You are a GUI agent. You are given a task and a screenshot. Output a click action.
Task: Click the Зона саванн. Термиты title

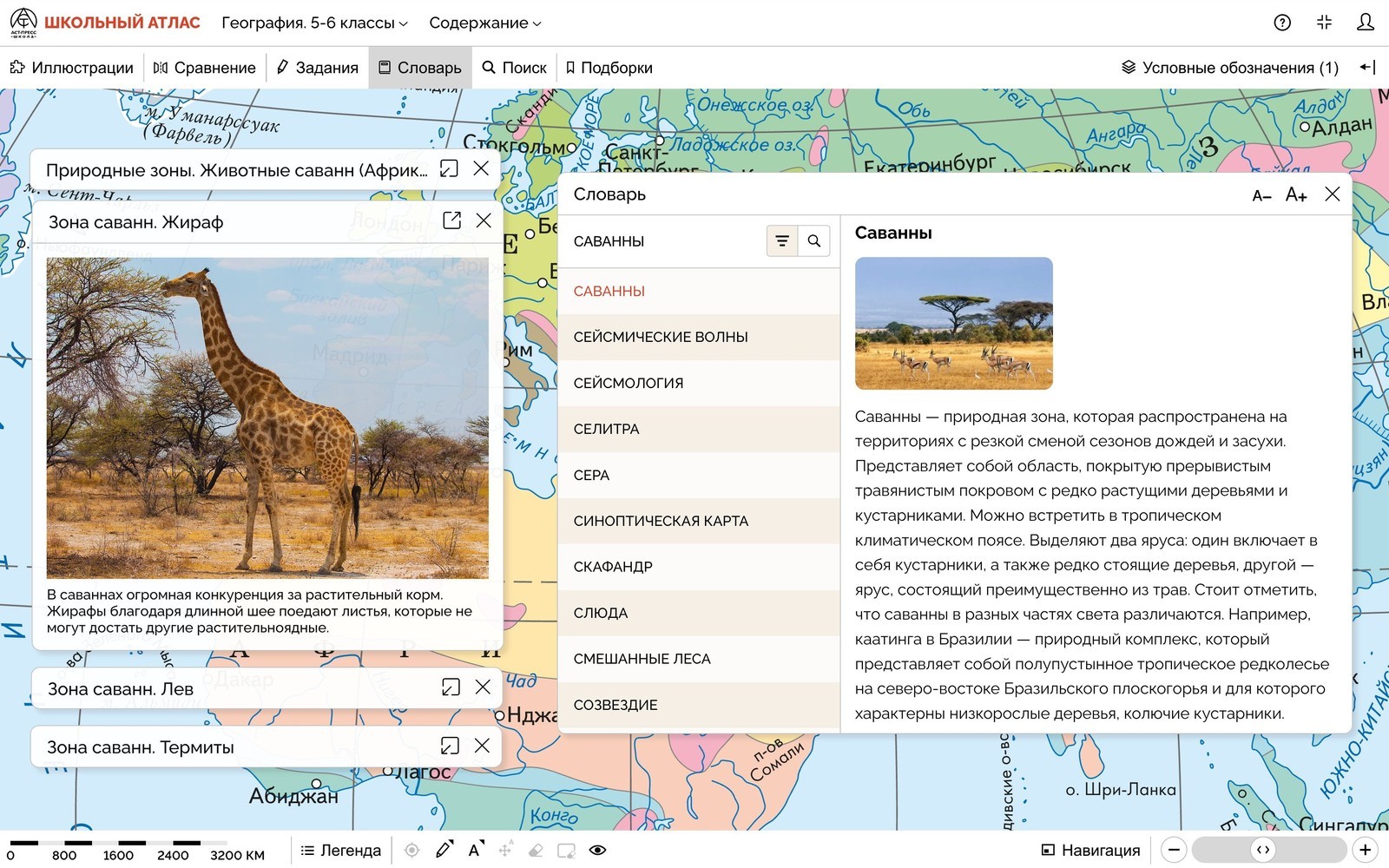pos(141,747)
